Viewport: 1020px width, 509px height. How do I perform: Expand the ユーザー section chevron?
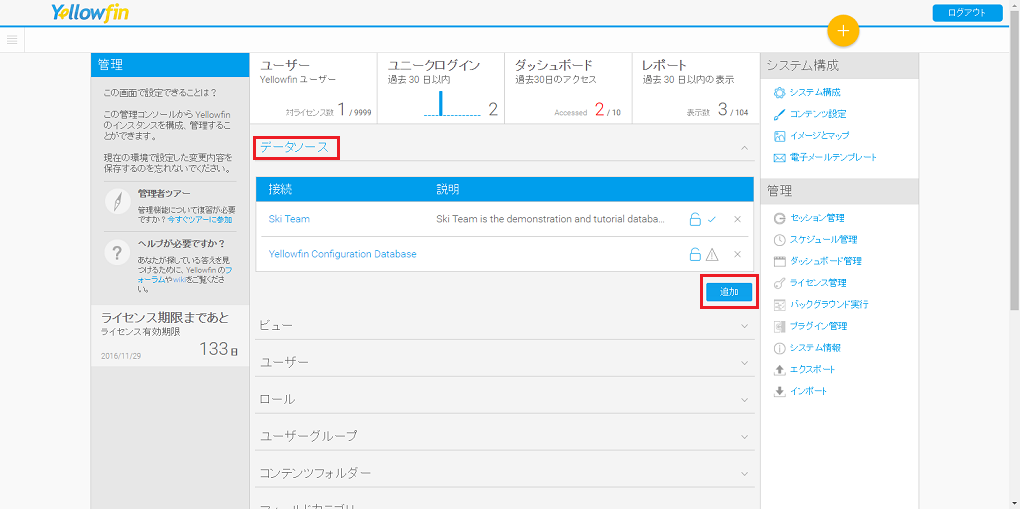744,363
